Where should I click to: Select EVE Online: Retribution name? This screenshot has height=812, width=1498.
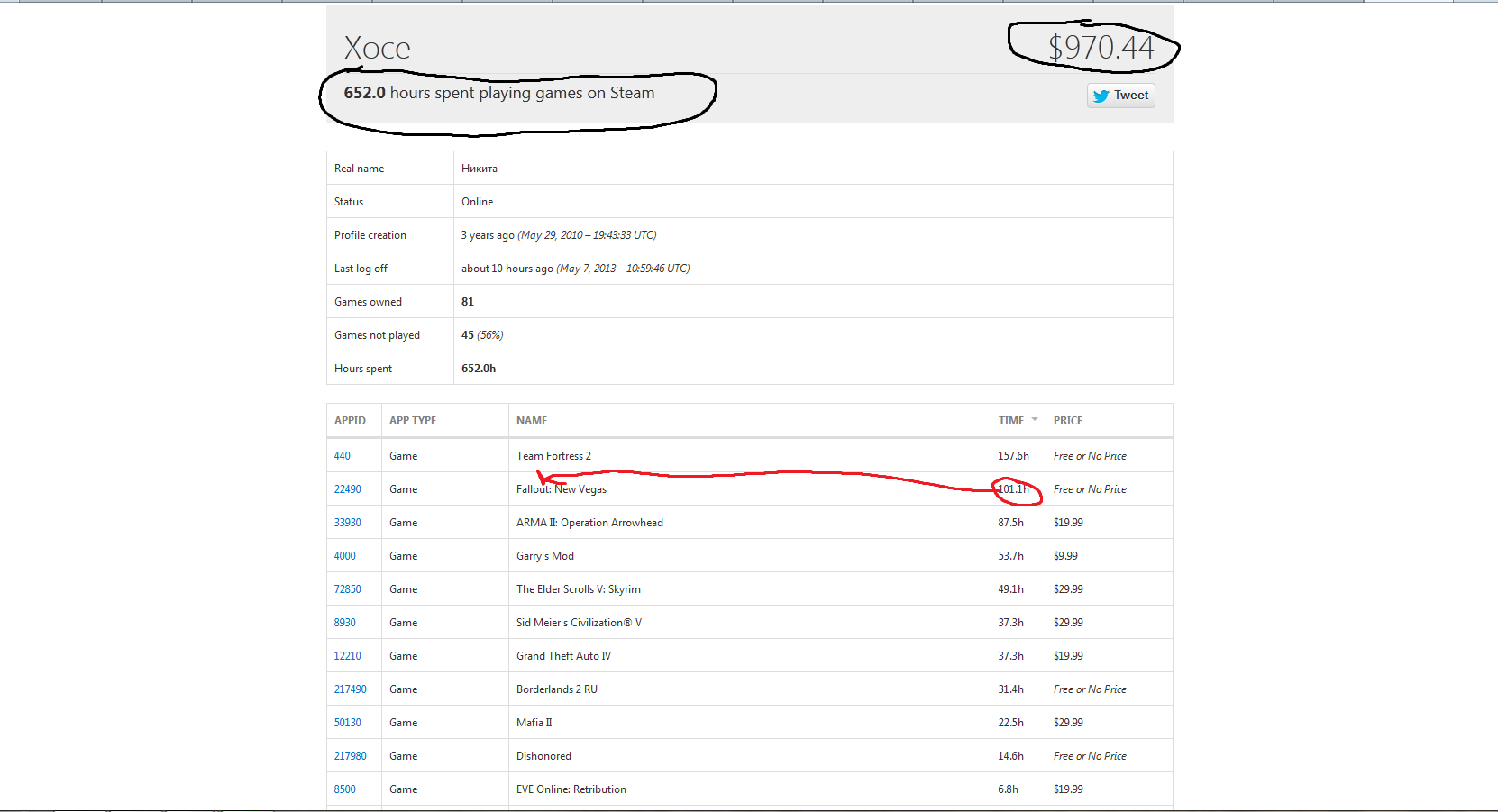[x=571, y=789]
